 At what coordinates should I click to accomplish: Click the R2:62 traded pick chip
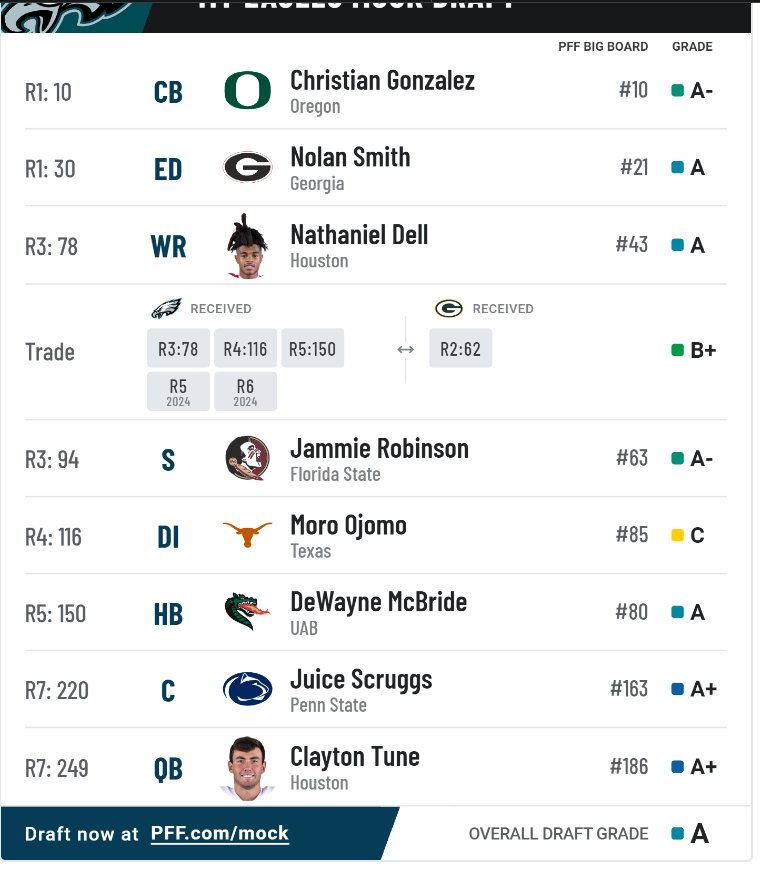point(461,348)
